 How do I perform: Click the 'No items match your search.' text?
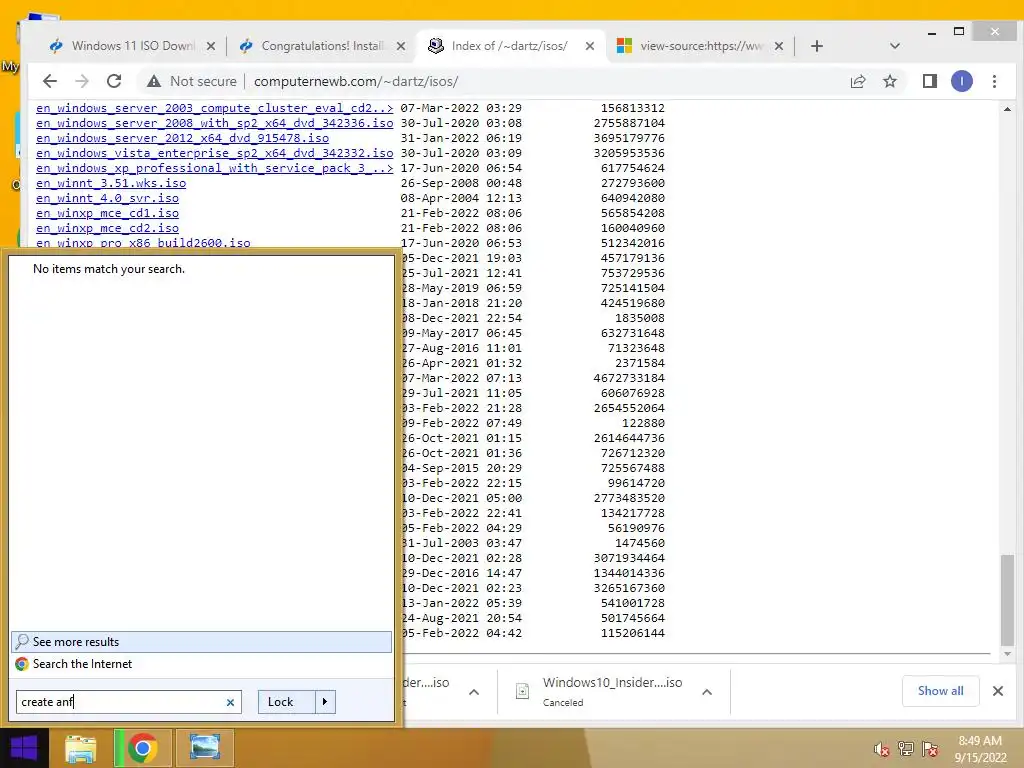pyautogui.click(x=109, y=269)
